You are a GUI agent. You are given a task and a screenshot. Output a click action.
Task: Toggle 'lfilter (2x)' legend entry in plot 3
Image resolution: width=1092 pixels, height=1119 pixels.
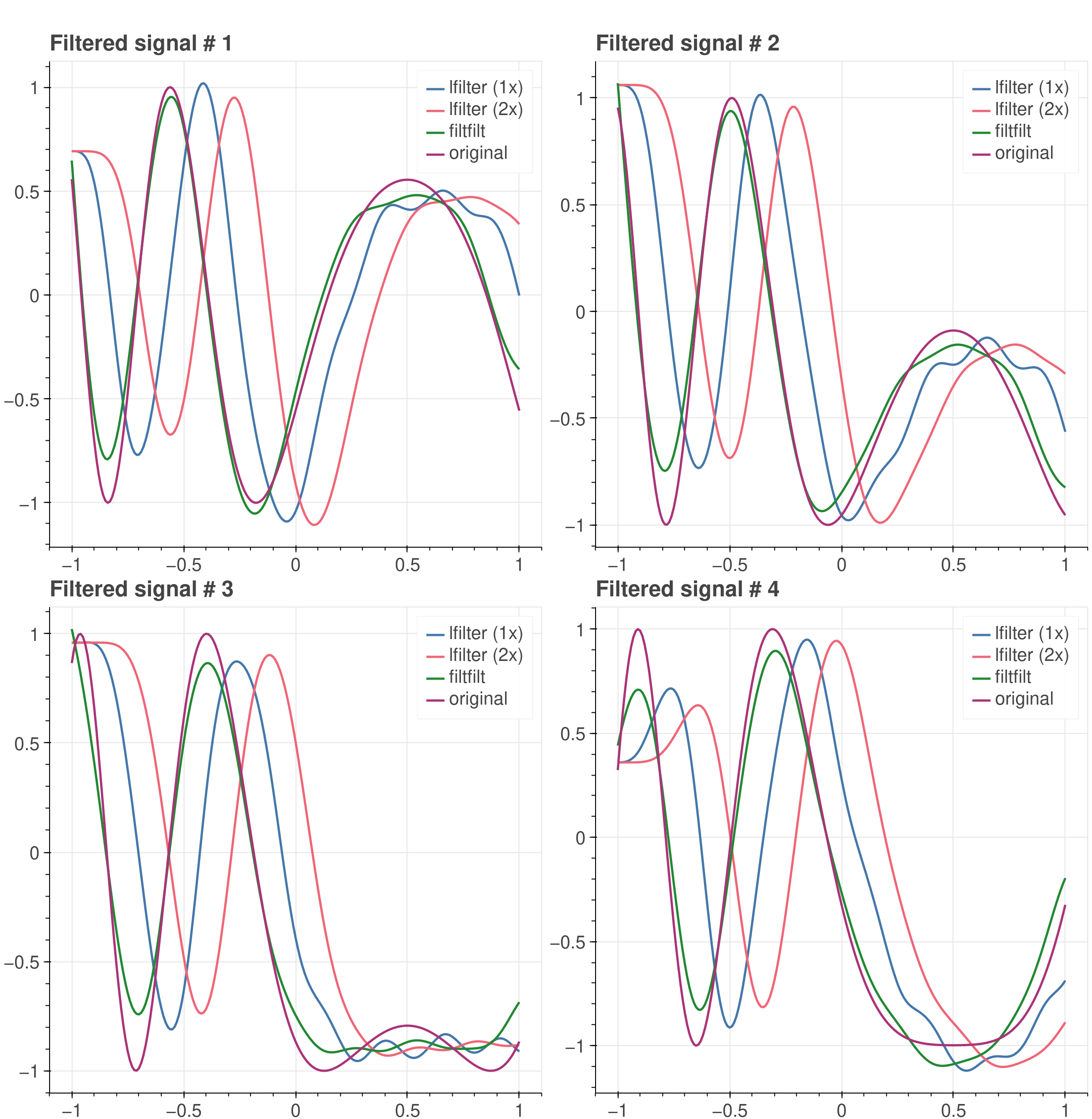(475, 656)
